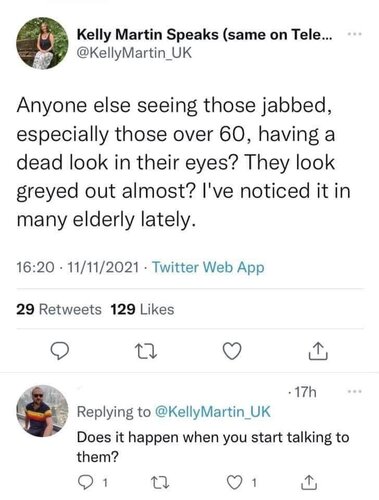Open Kelly Martin's profile picture
The image size is (379, 500).
42,43
